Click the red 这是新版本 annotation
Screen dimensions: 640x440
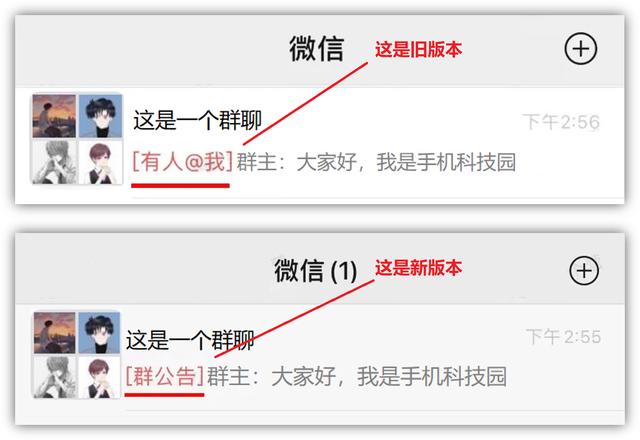(418, 268)
